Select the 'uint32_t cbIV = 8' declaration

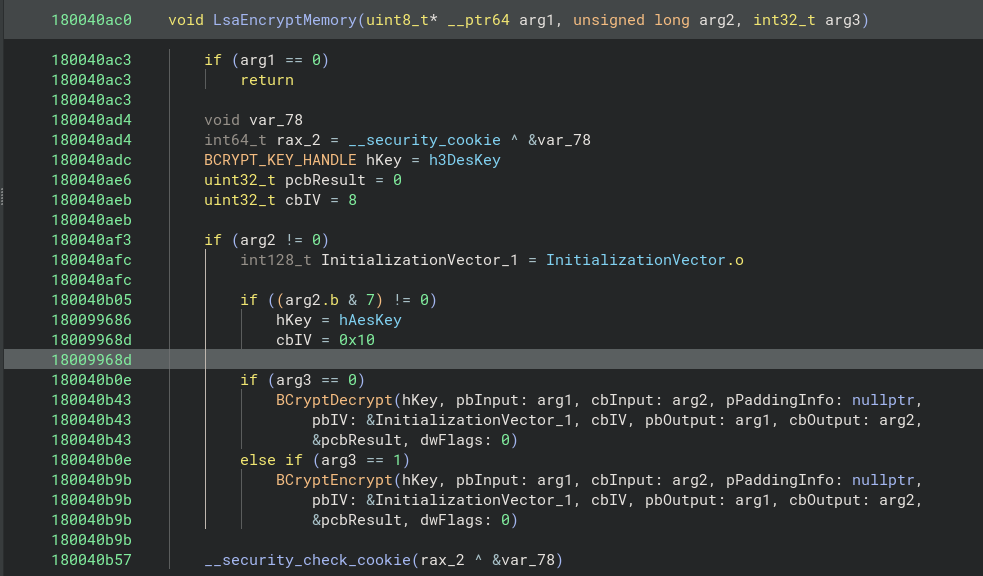coord(280,200)
